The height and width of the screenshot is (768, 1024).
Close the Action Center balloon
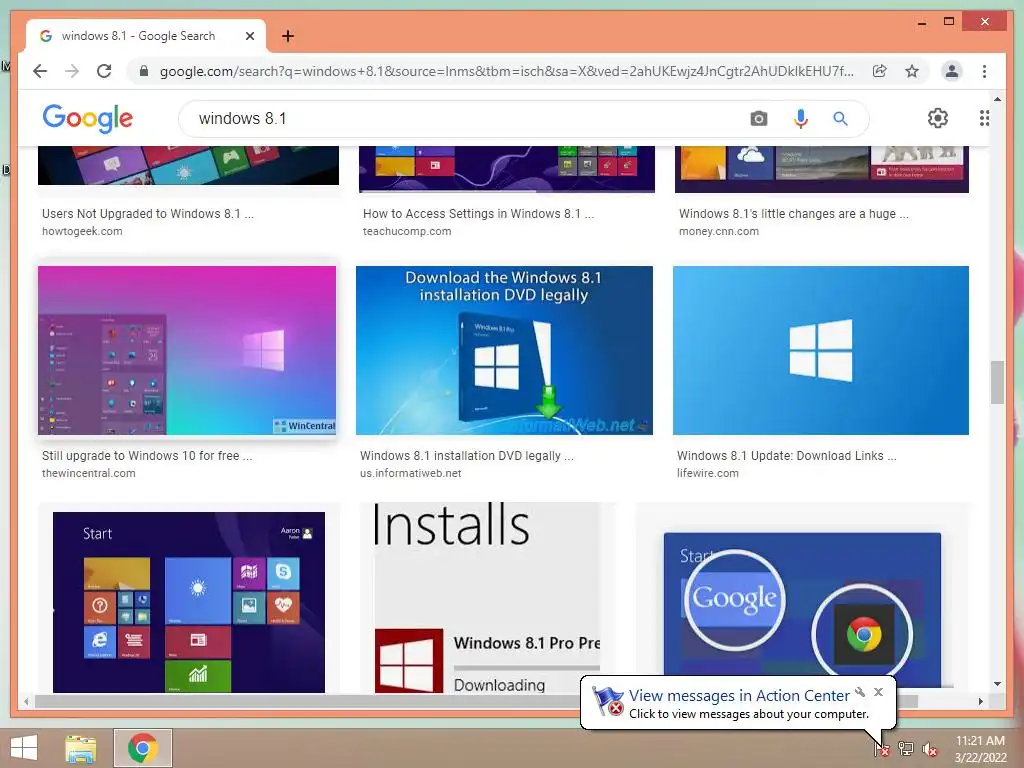point(878,692)
